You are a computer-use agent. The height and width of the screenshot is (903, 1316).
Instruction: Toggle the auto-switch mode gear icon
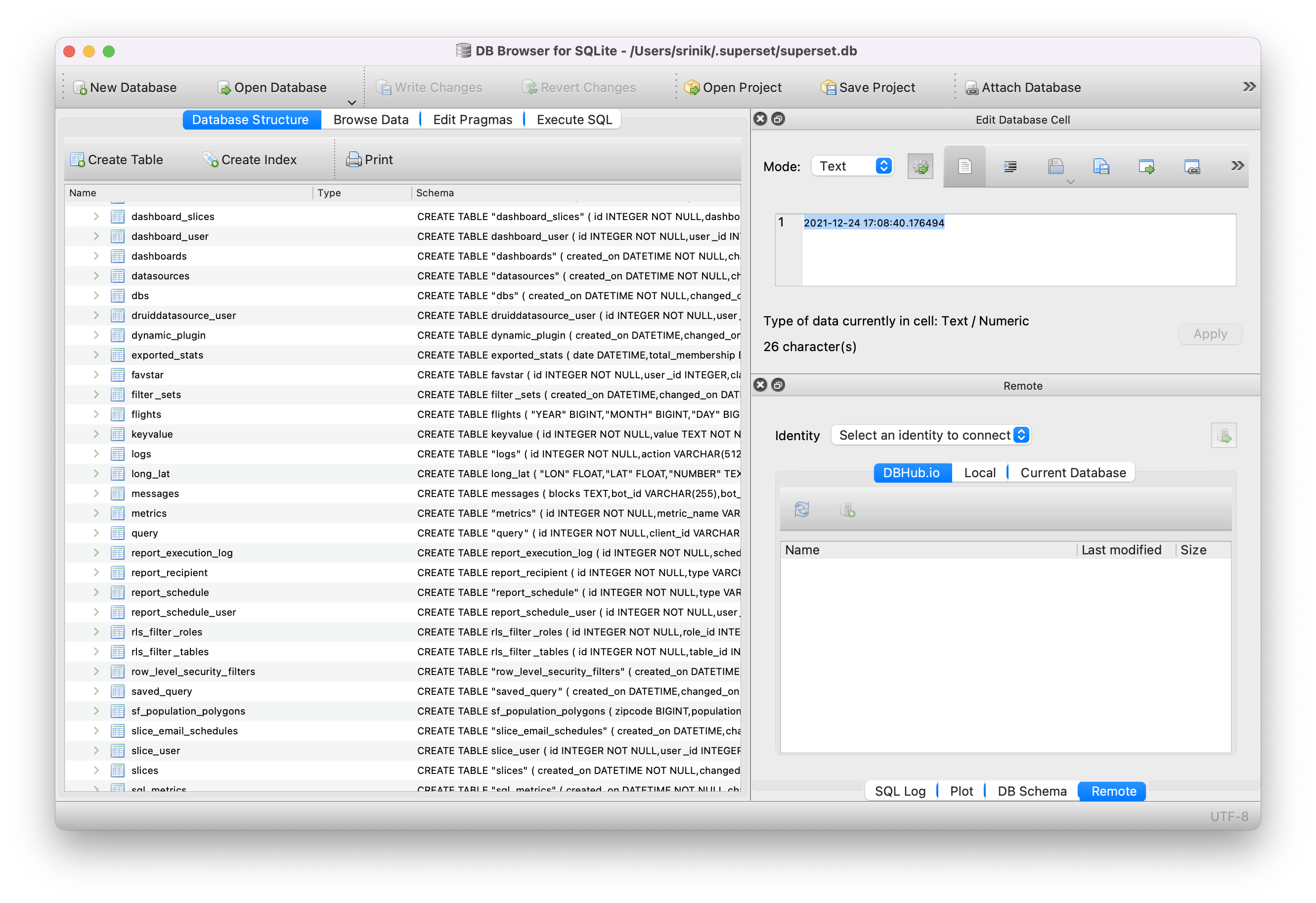click(920, 167)
